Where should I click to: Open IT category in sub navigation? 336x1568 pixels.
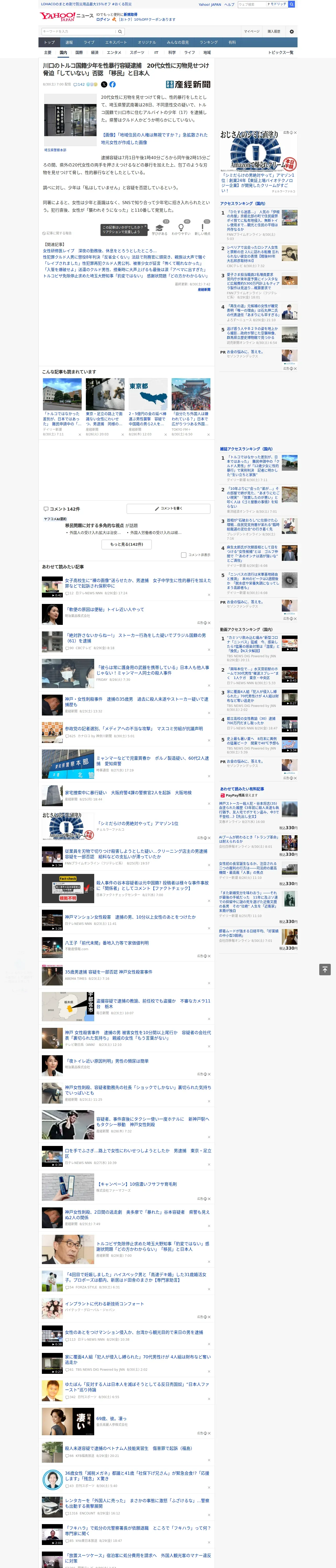pyautogui.click(x=156, y=52)
